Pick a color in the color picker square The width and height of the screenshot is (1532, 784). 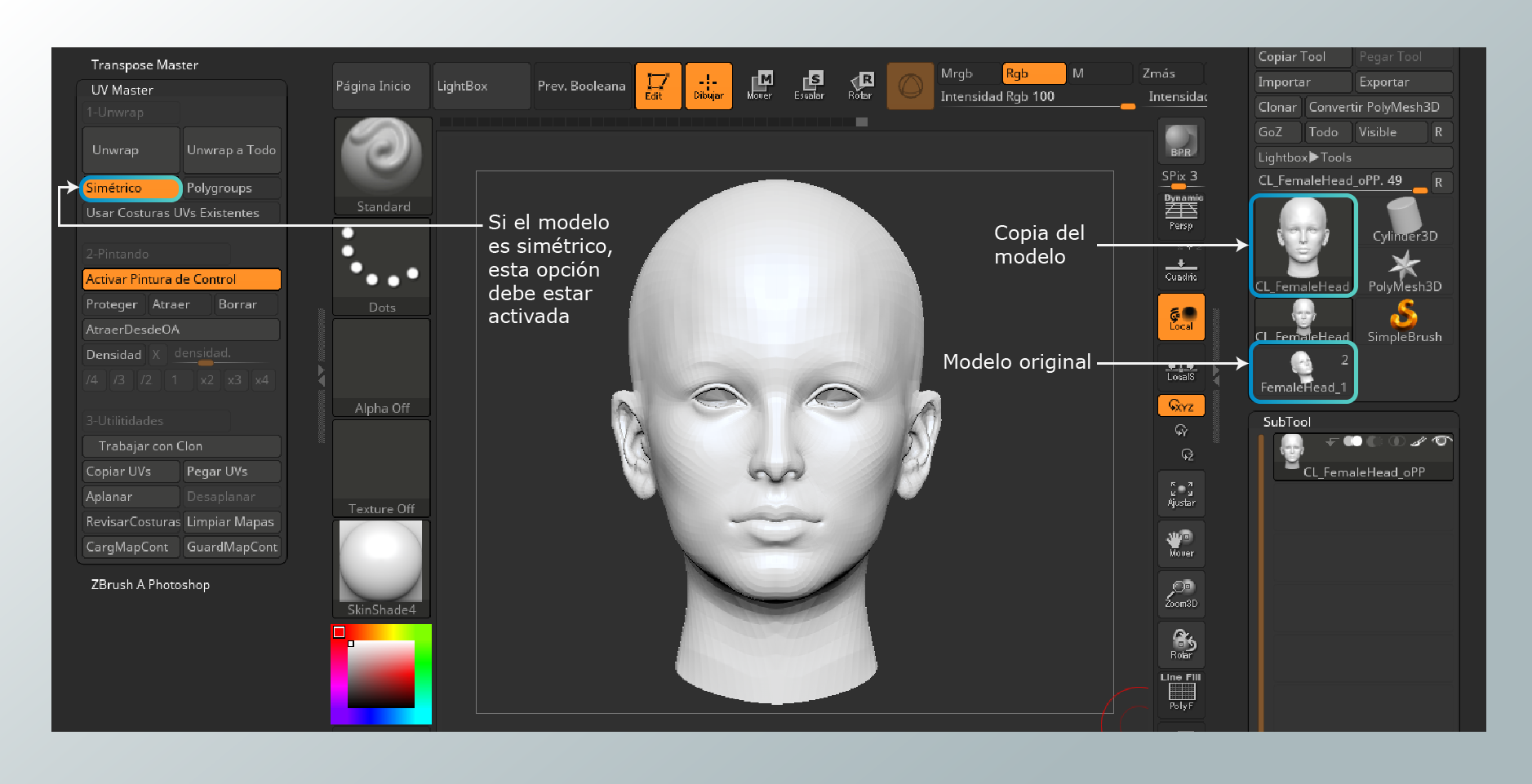point(381,674)
